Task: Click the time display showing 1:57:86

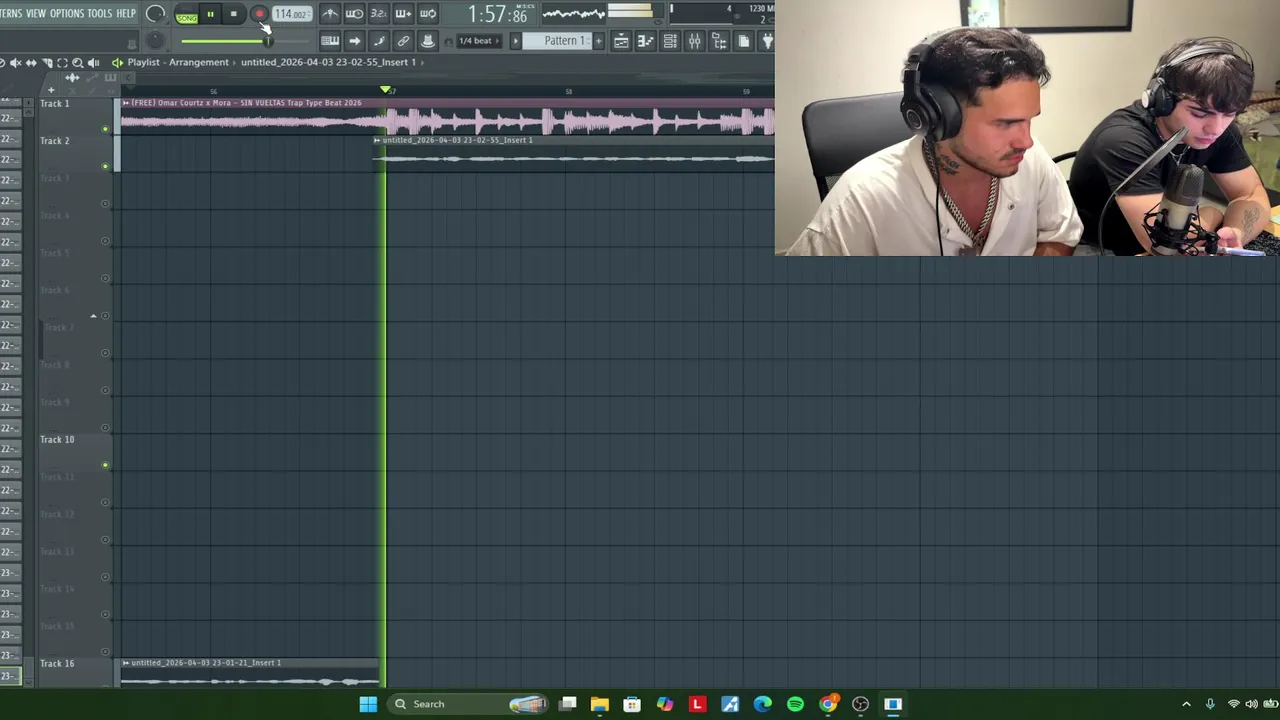Action: point(498,15)
